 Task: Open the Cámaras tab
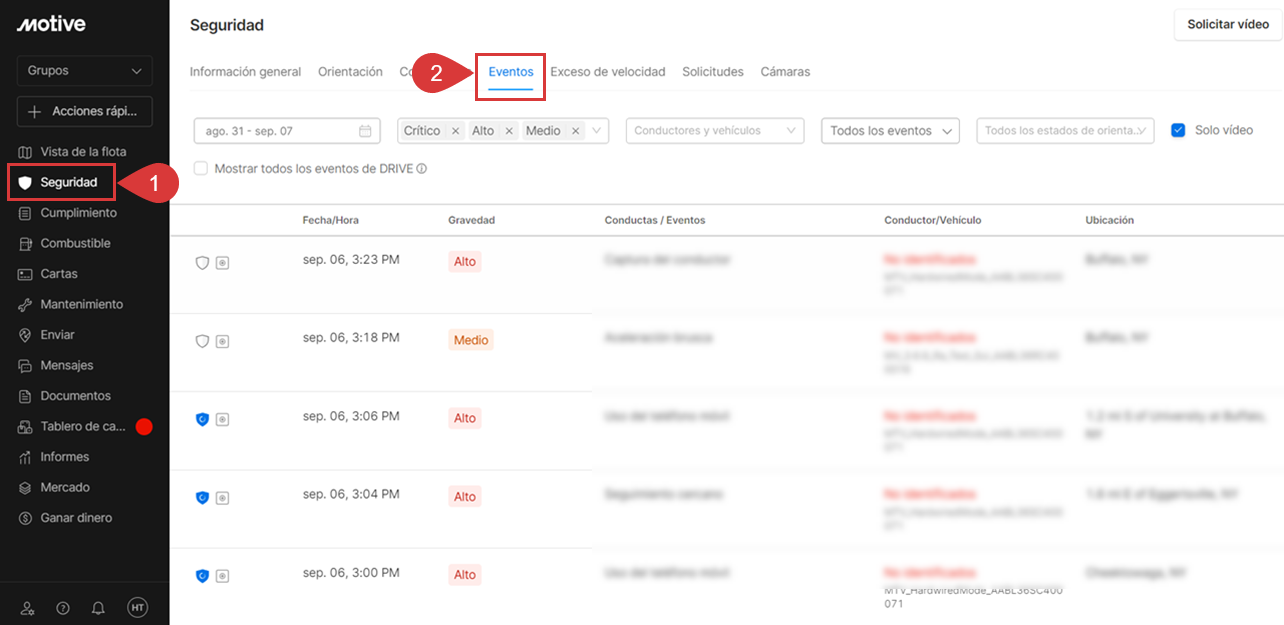coord(785,72)
